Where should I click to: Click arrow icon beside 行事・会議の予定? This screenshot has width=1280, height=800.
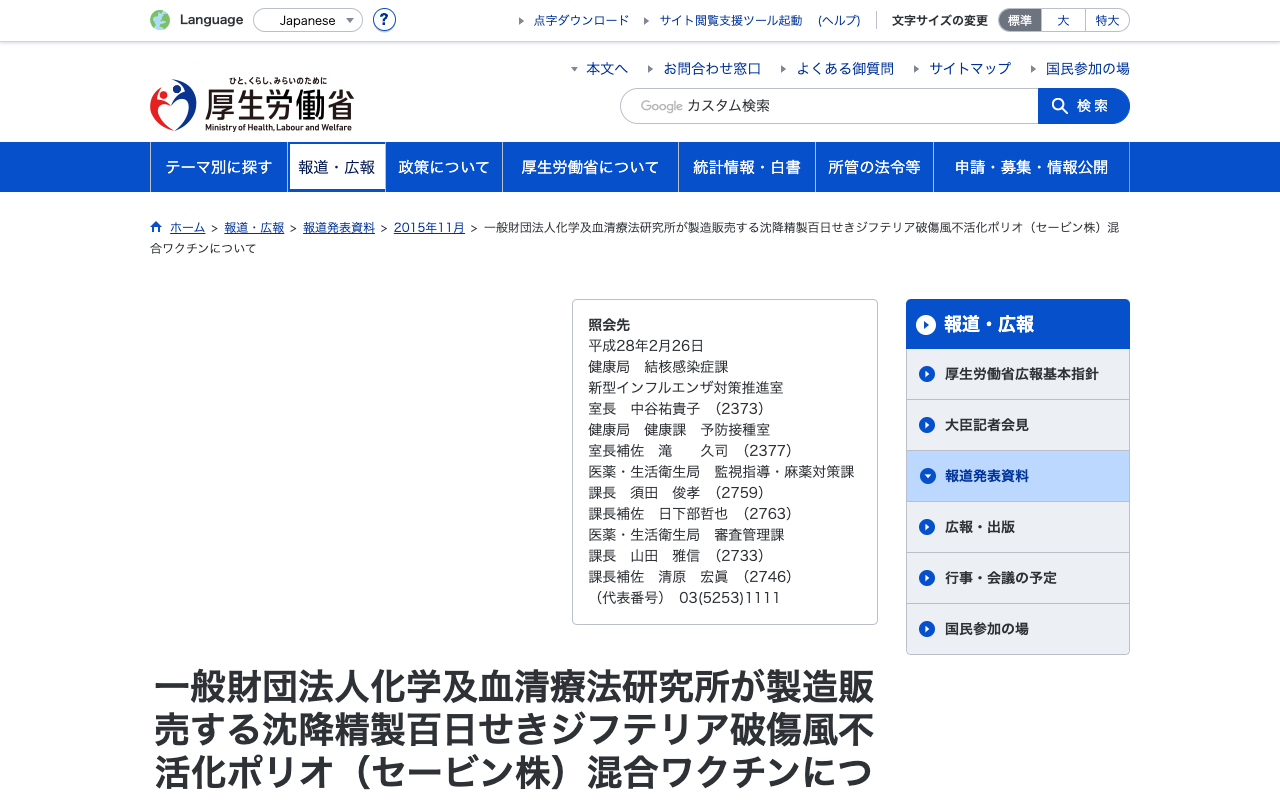click(x=927, y=578)
